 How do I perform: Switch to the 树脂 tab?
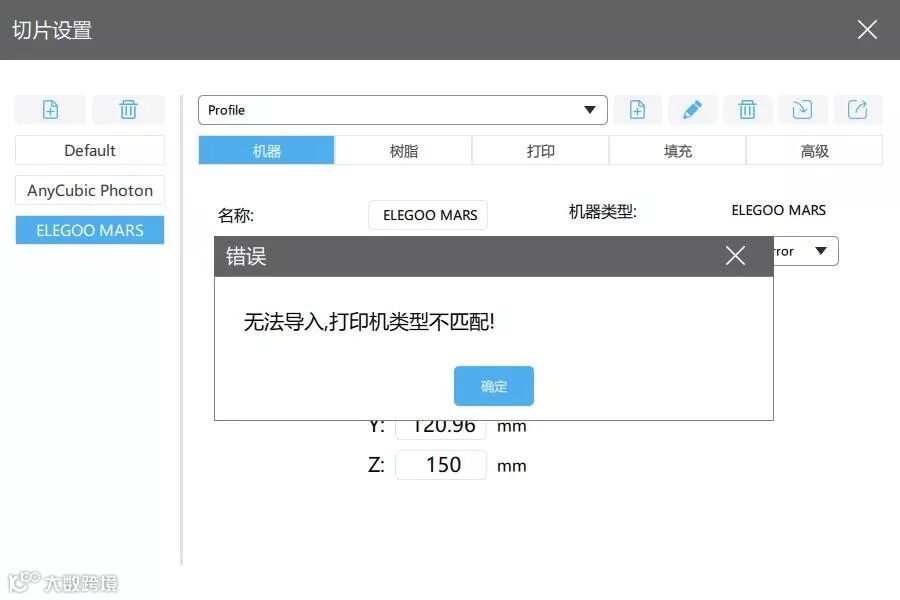pos(404,150)
